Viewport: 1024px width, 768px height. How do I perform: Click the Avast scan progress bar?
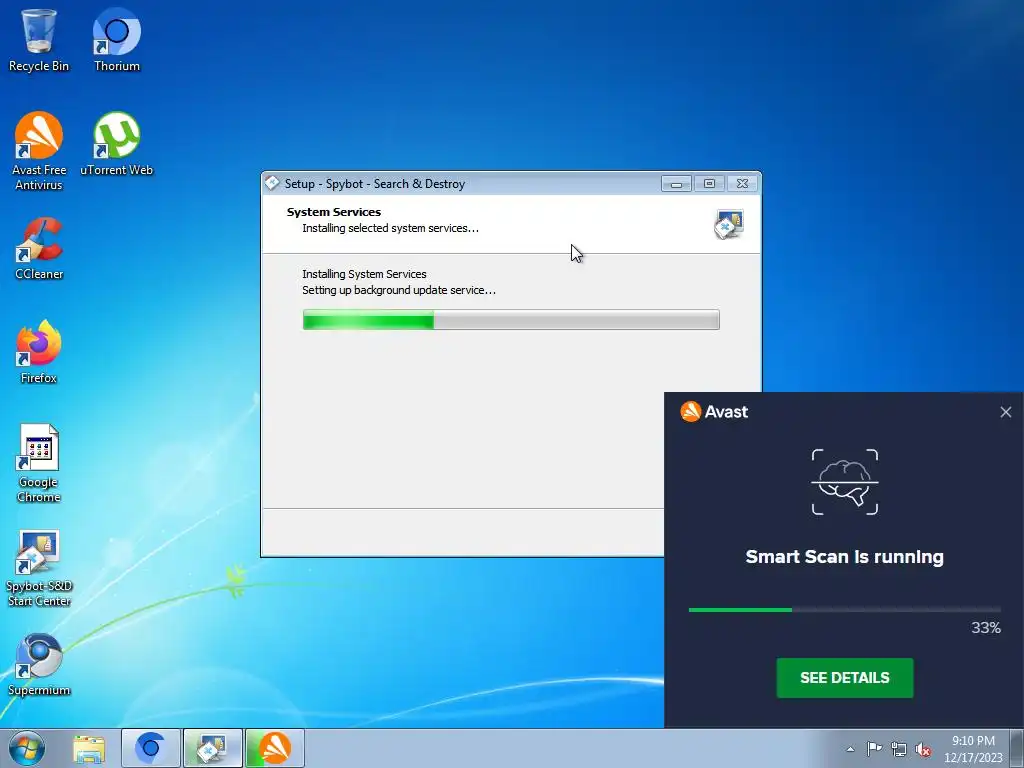pyautogui.click(x=844, y=610)
